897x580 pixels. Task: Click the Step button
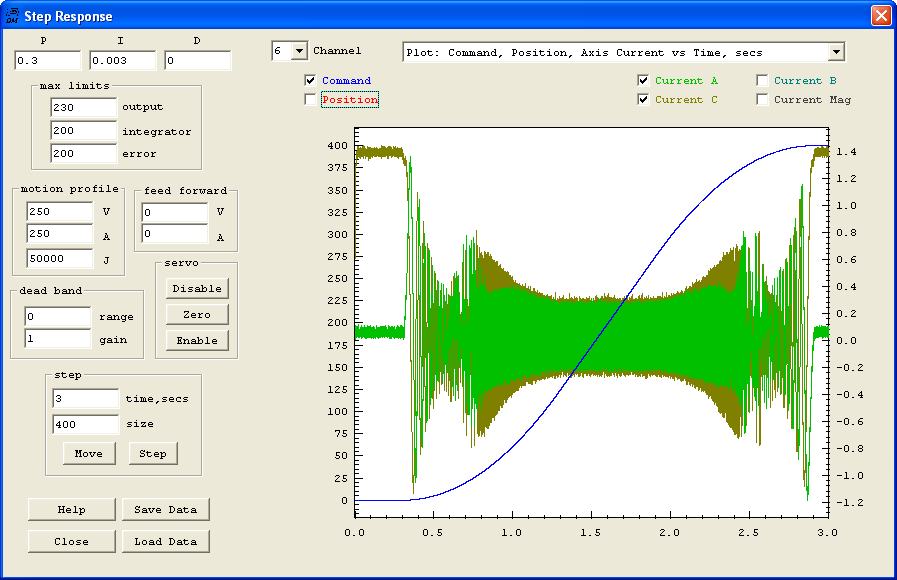tap(153, 453)
